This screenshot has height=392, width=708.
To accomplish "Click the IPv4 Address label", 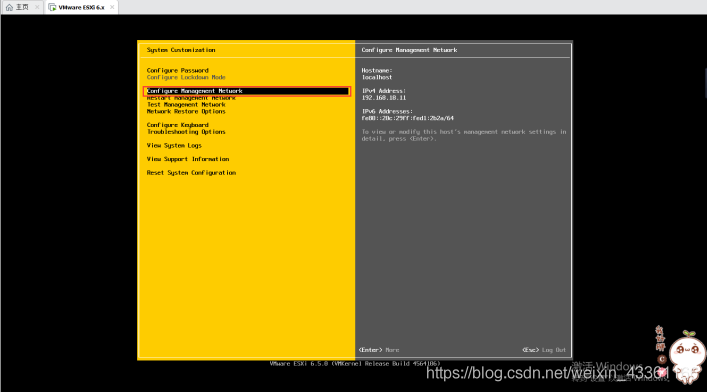I will (384, 91).
